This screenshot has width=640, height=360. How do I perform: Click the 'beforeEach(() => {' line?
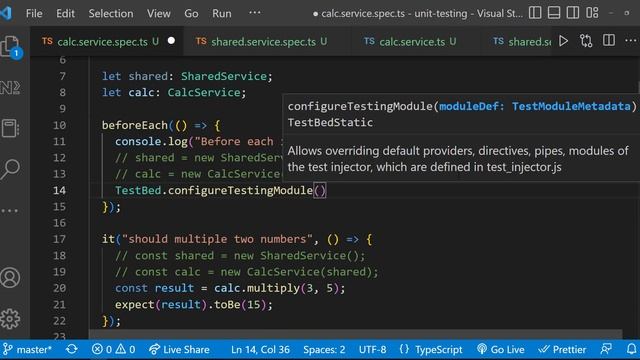pyautogui.click(x=161, y=125)
